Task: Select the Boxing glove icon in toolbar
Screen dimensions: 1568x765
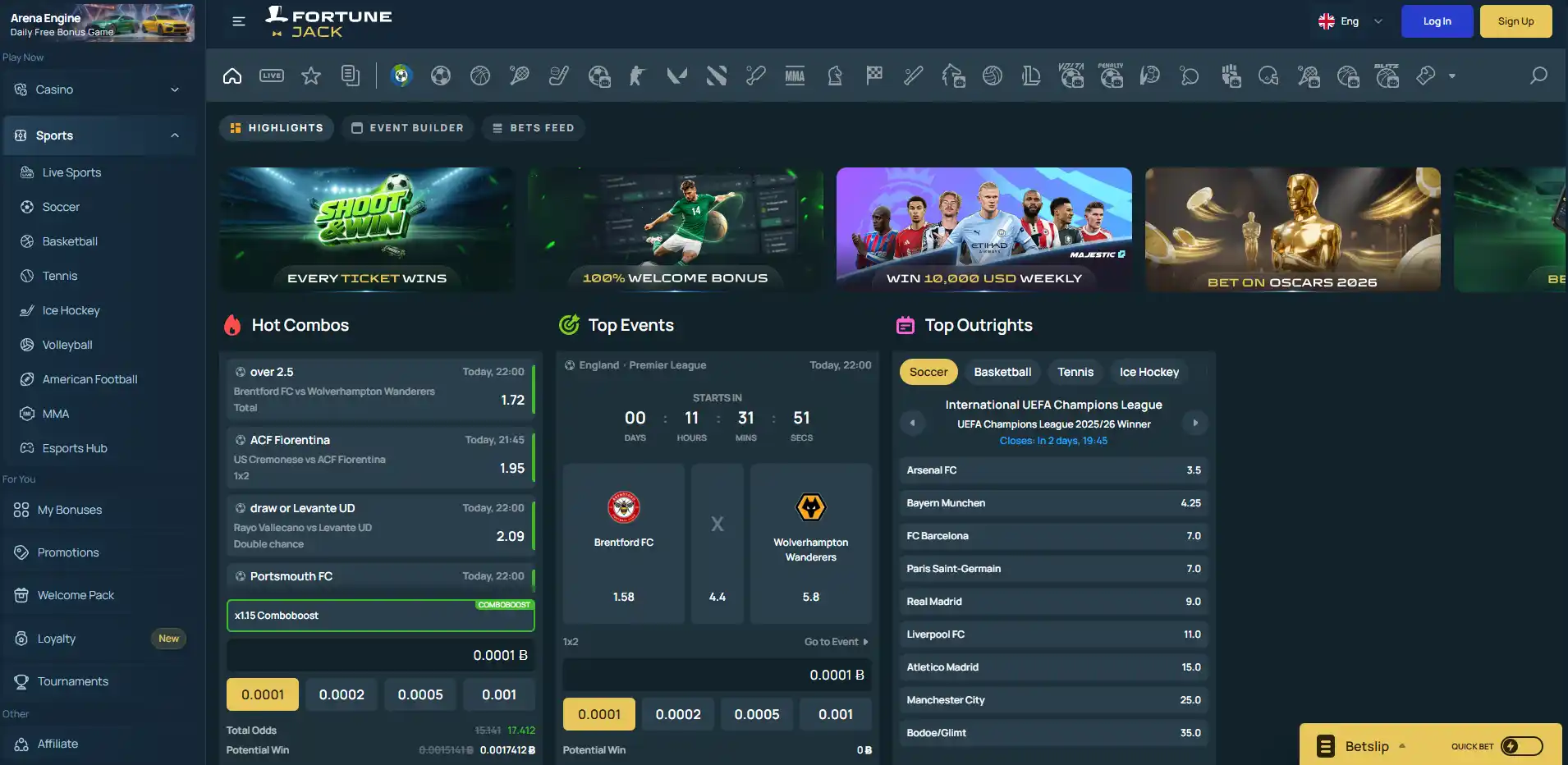Action: coord(1426,76)
